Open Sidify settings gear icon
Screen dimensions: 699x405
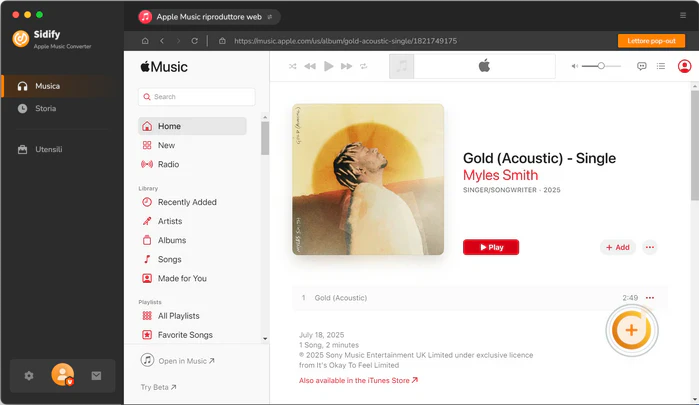click(x=29, y=376)
